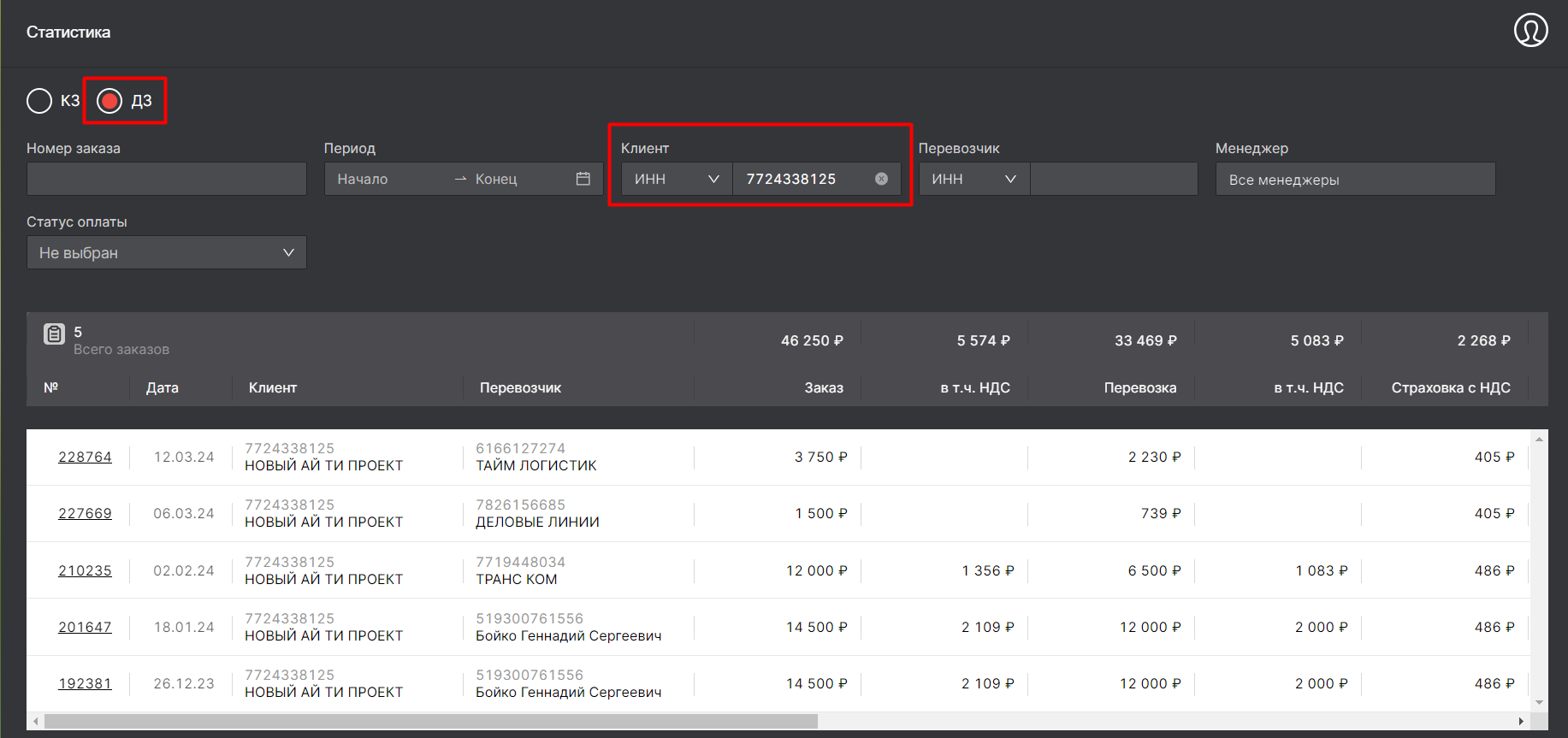The image size is (1568, 738).
Task: Open the Клиент ИНН type dropdown
Action: point(677,179)
